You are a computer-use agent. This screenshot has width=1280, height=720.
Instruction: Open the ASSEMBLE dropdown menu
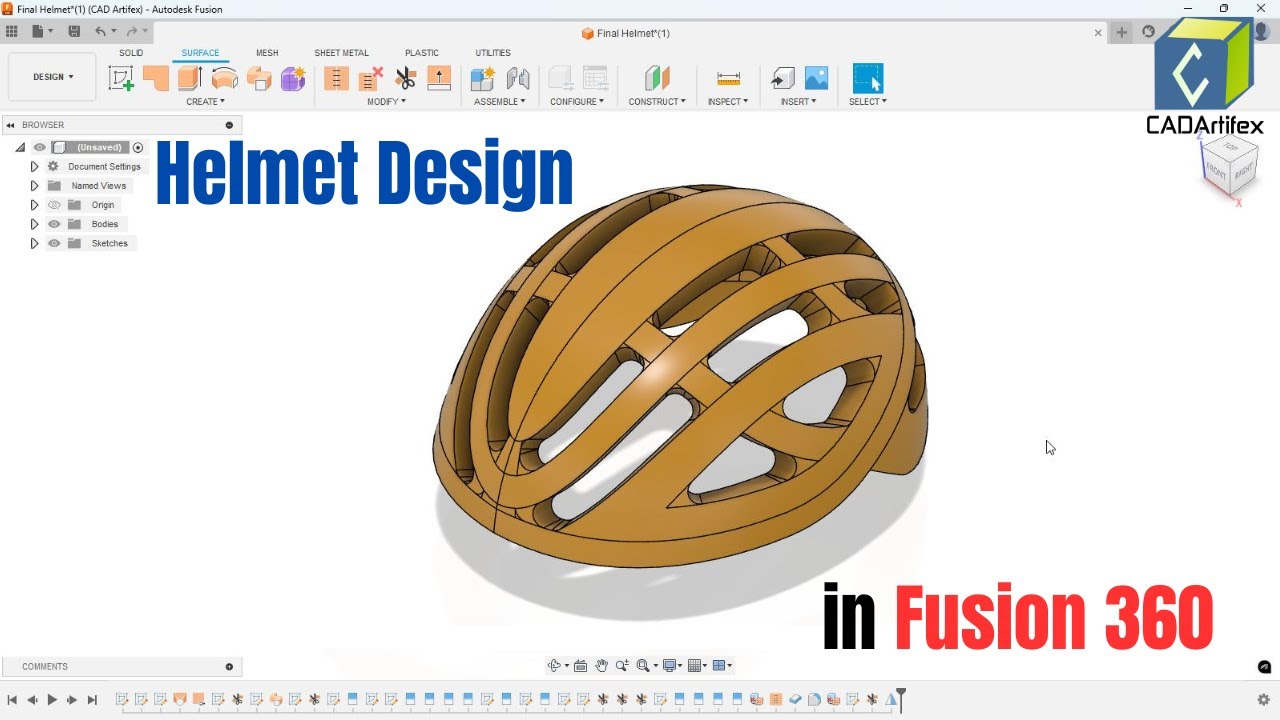point(500,101)
